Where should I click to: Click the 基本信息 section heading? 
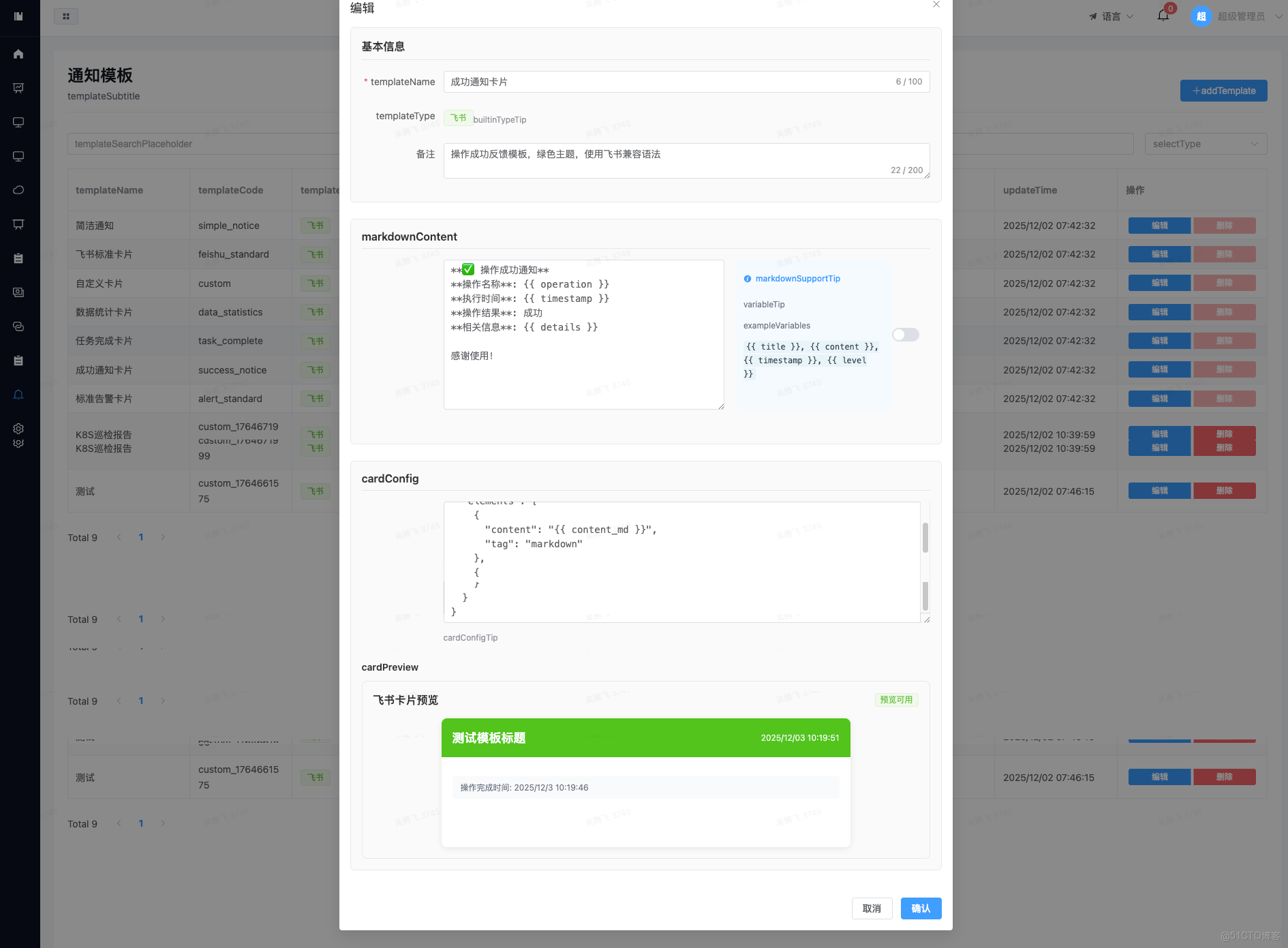pyautogui.click(x=383, y=46)
